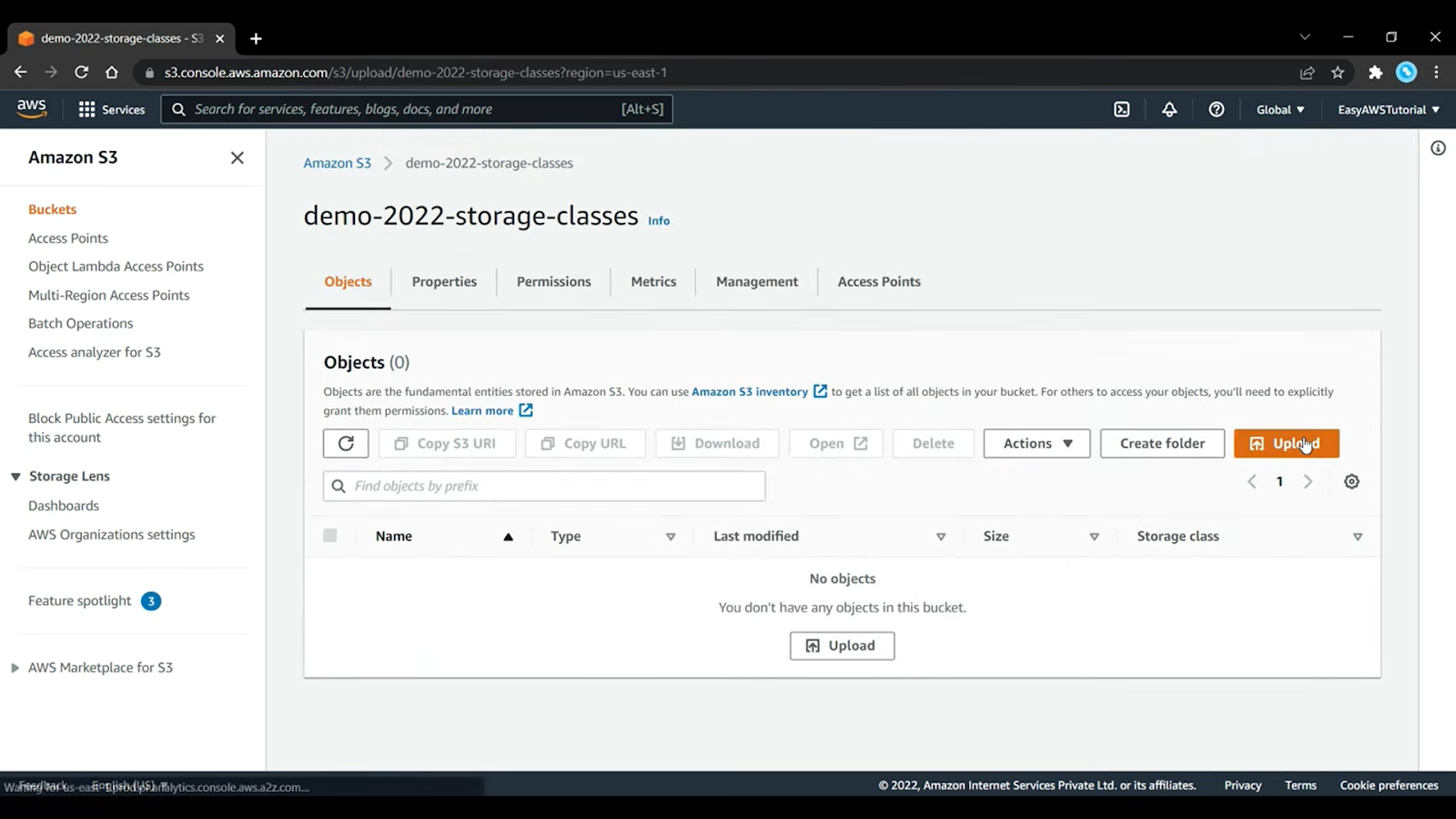Open Batch Operations in sidebar
Screen dimensions: 1456x819
tap(81, 324)
